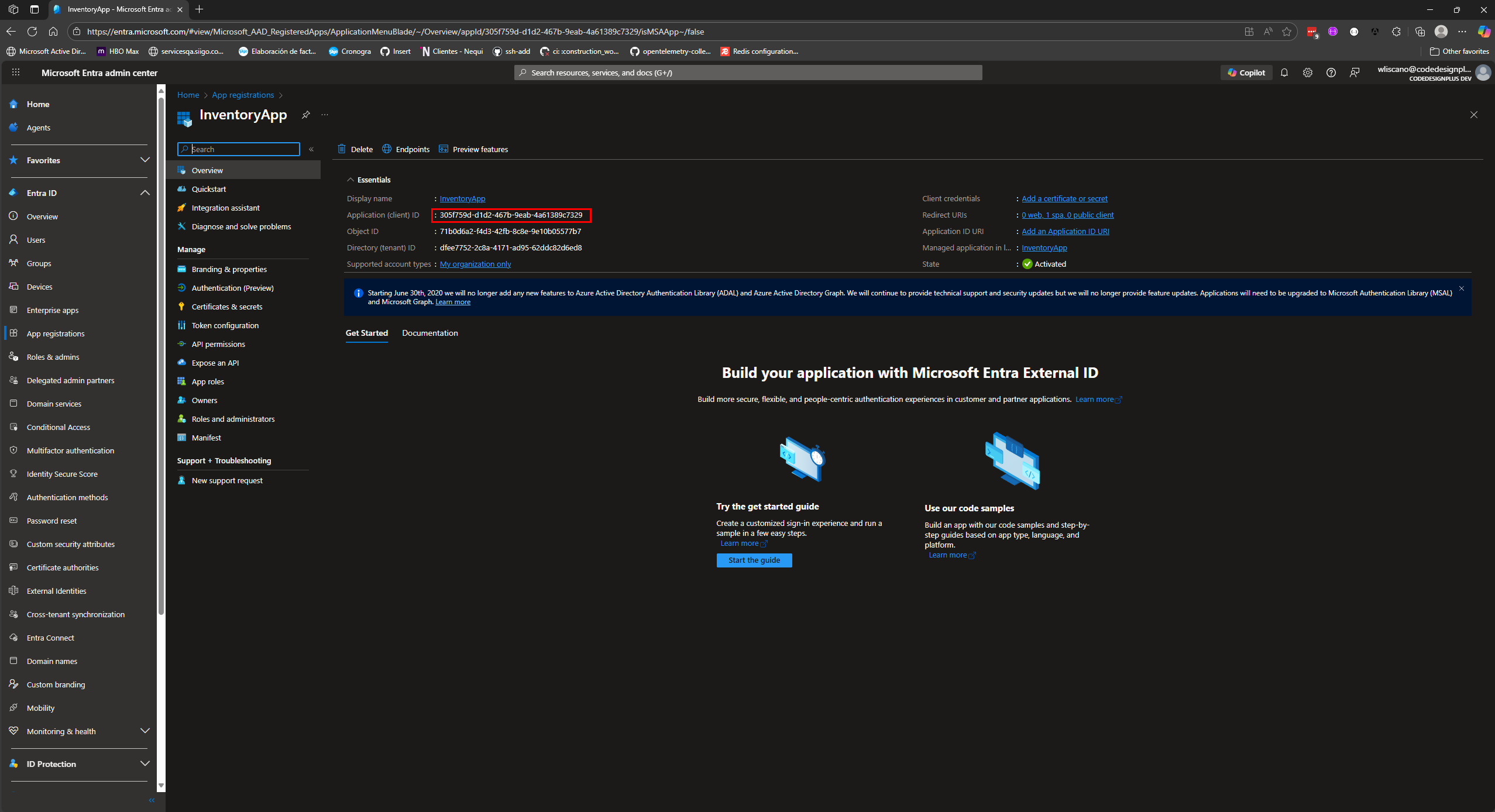The image size is (1495, 812).
Task: Collapse the left navigation sidebar arrows
Action: 152,800
